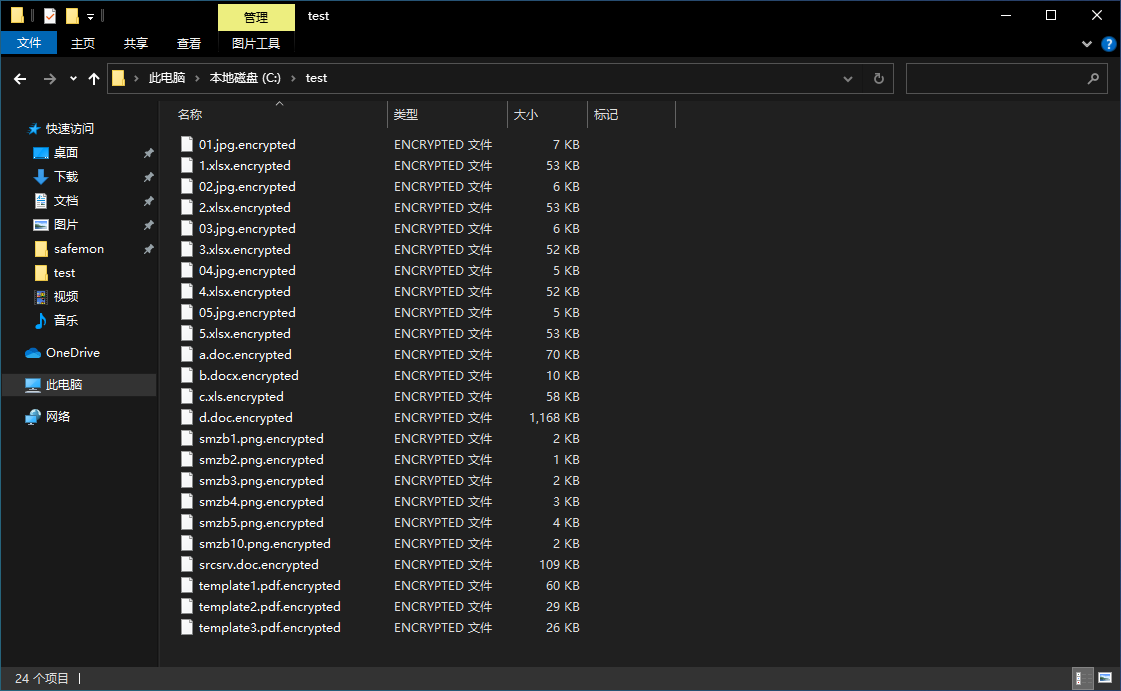Switch to details list view
This screenshot has width=1121, height=691.
pyautogui.click(x=1081, y=679)
